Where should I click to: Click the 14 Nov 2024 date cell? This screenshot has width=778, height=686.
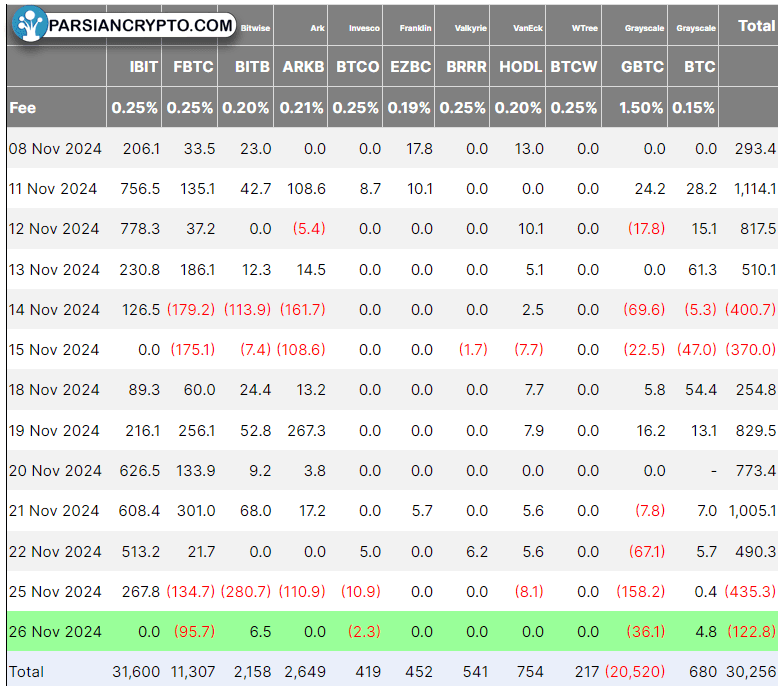point(54,310)
